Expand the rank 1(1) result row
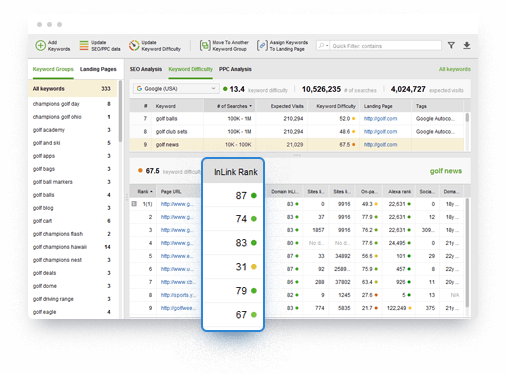Viewport: 506px width, 374px height. [x=134, y=204]
